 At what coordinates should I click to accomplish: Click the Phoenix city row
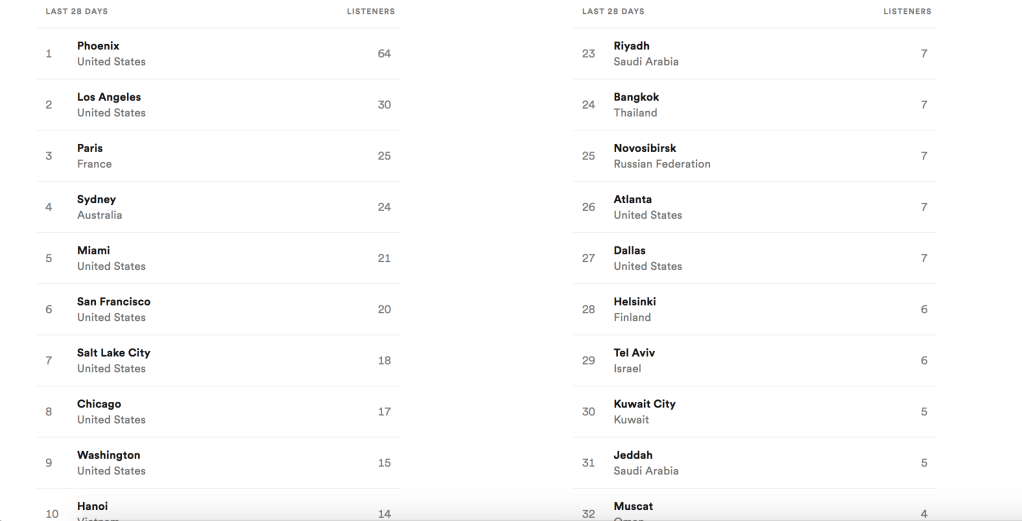point(218,54)
